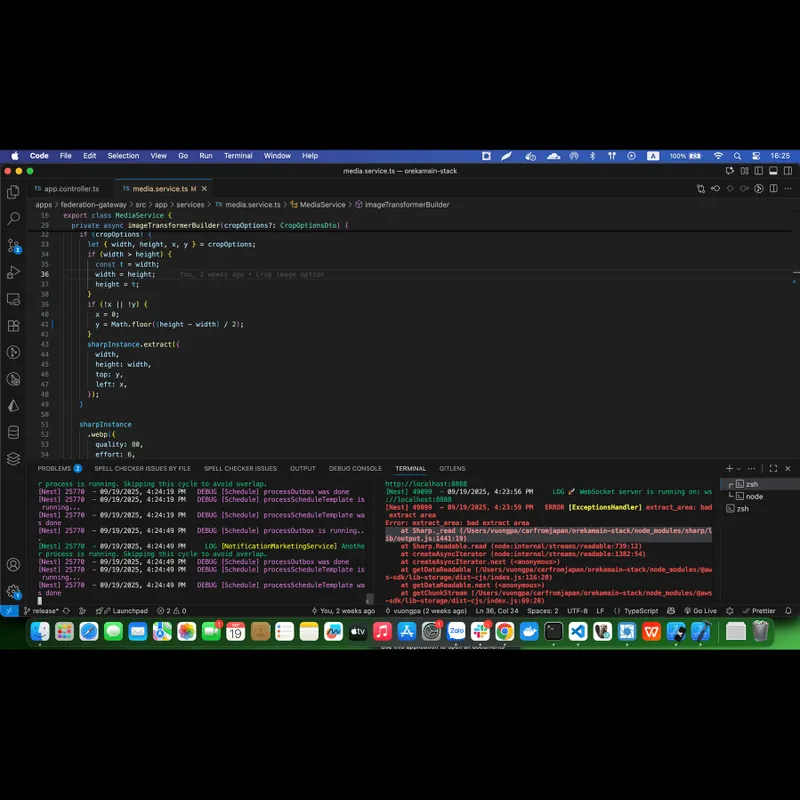This screenshot has height=800, width=800.
Task: Open the PROBLEMS panel tab
Action: [x=55, y=468]
